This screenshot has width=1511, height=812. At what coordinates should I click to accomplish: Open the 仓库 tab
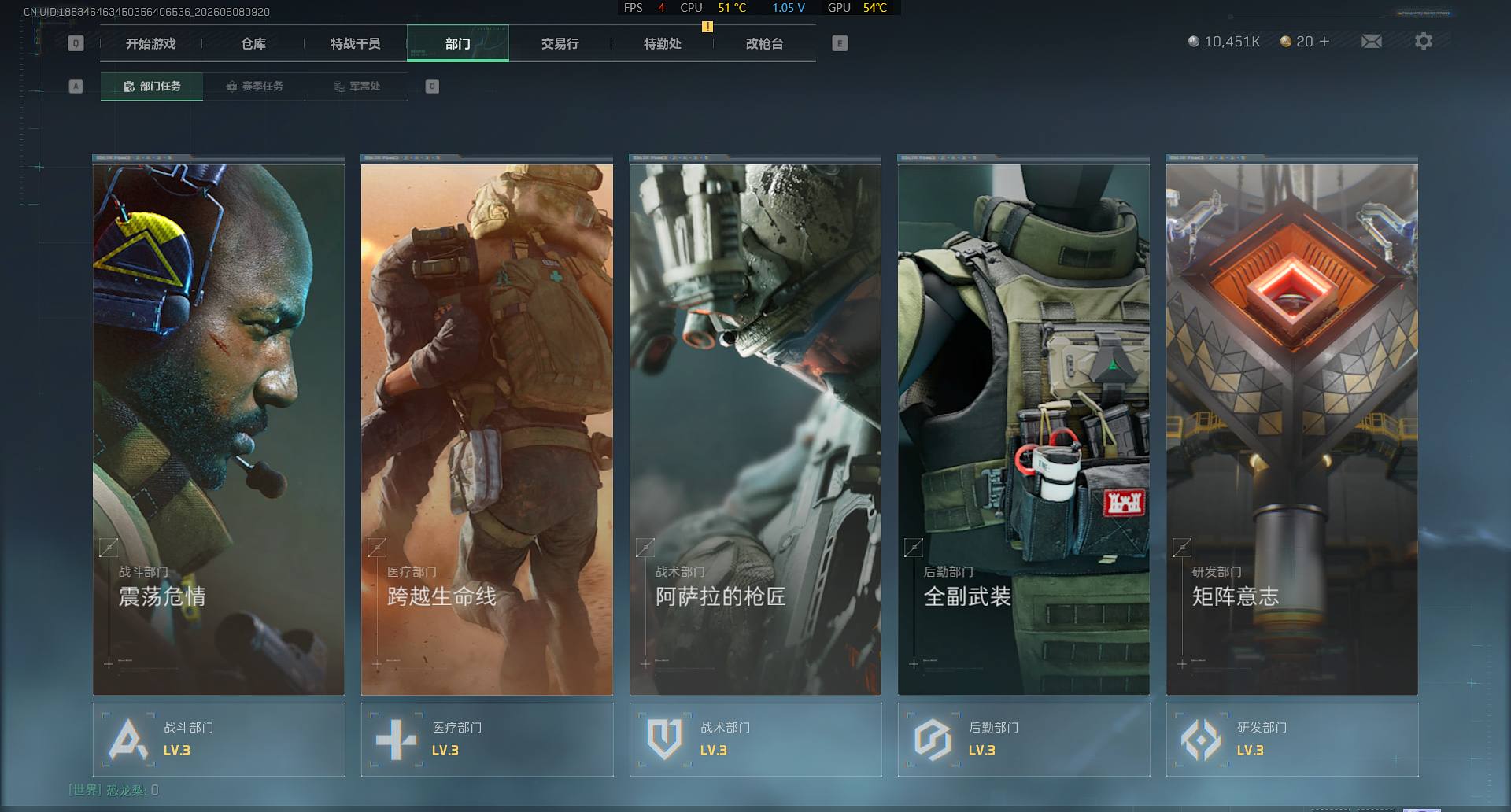pos(253,43)
